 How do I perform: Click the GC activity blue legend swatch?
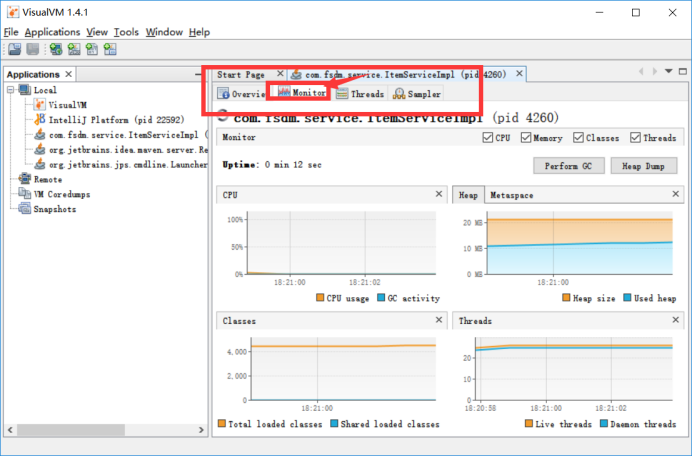pyautogui.click(x=381, y=298)
